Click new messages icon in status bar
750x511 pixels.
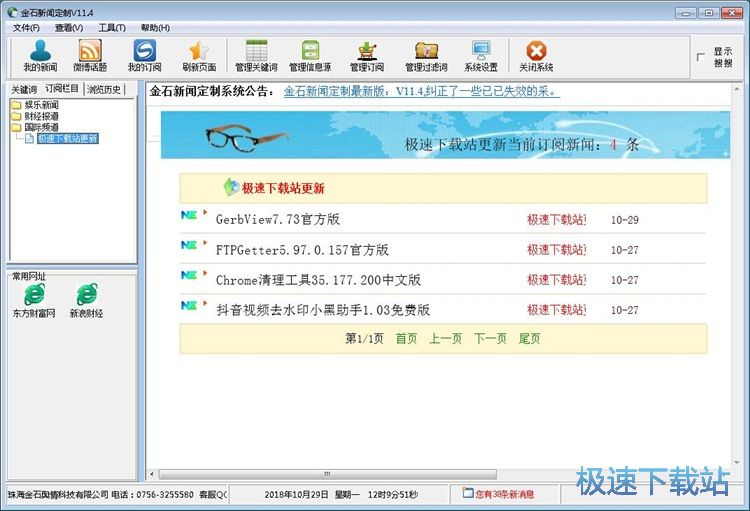[467, 493]
